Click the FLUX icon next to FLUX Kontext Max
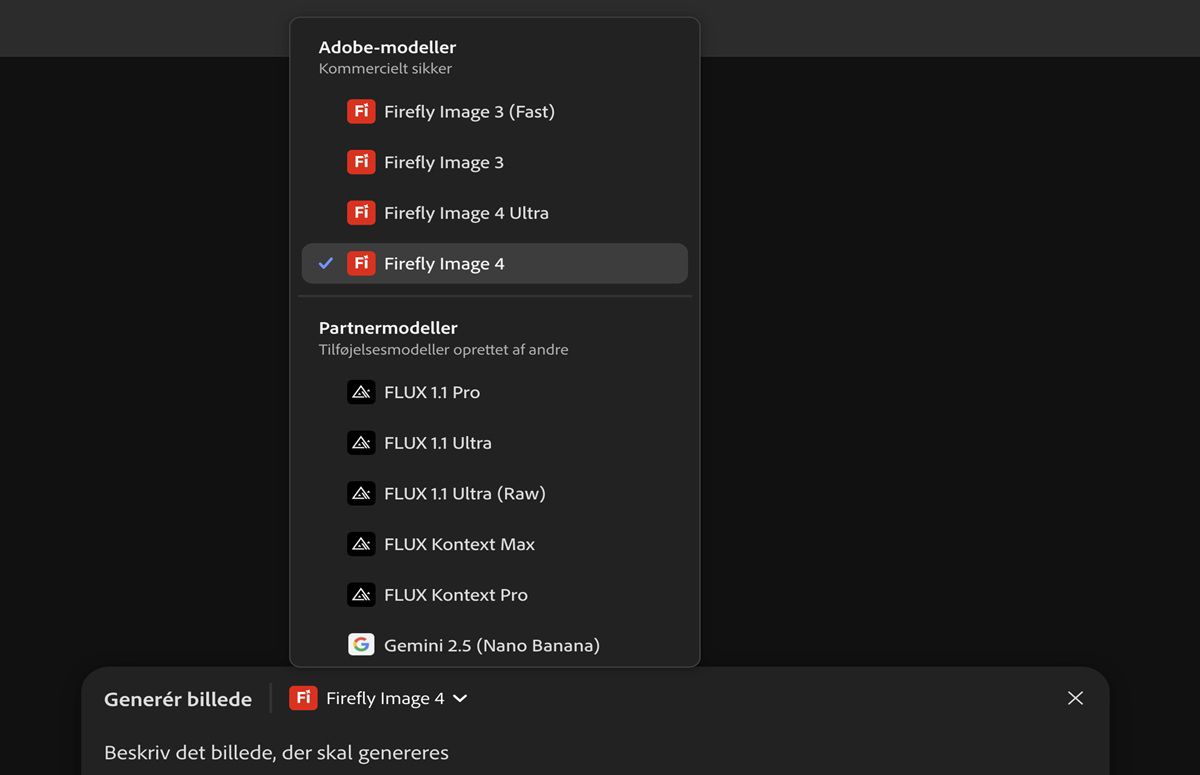Image resolution: width=1200 pixels, height=775 pixels. click(x=361, y=544)
